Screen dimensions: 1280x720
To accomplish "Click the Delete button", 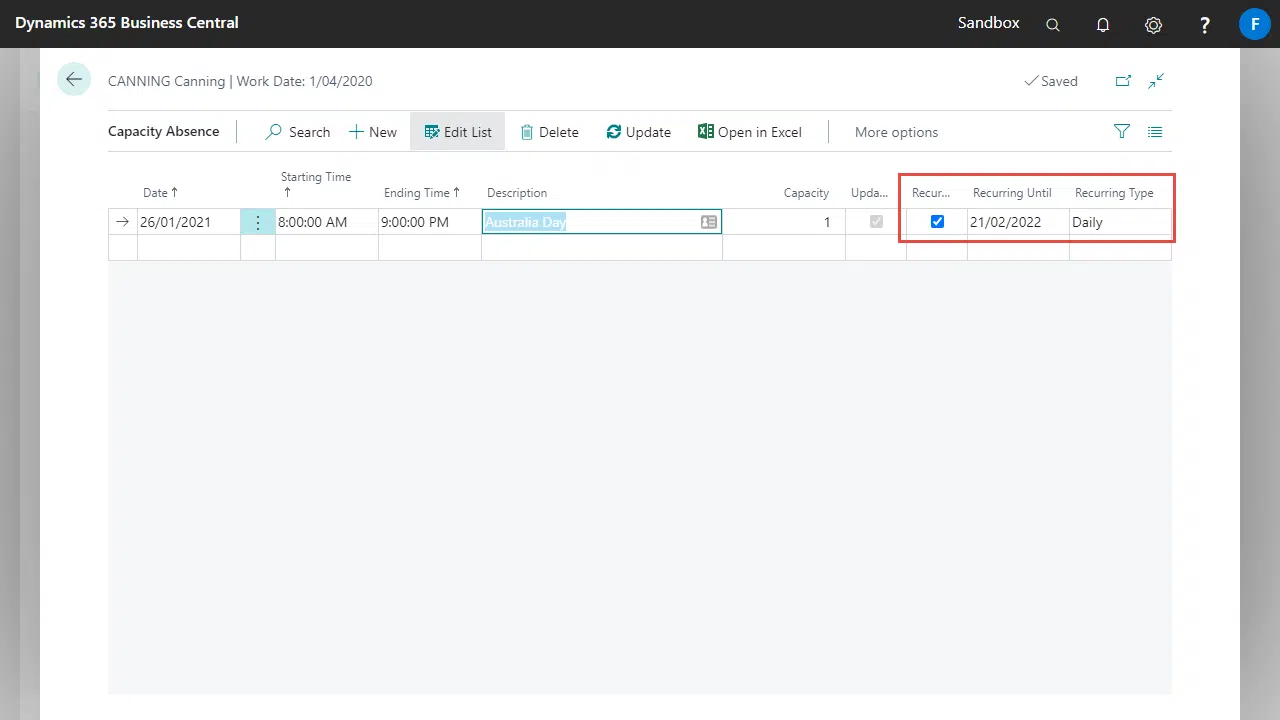I will pos(549,132).
